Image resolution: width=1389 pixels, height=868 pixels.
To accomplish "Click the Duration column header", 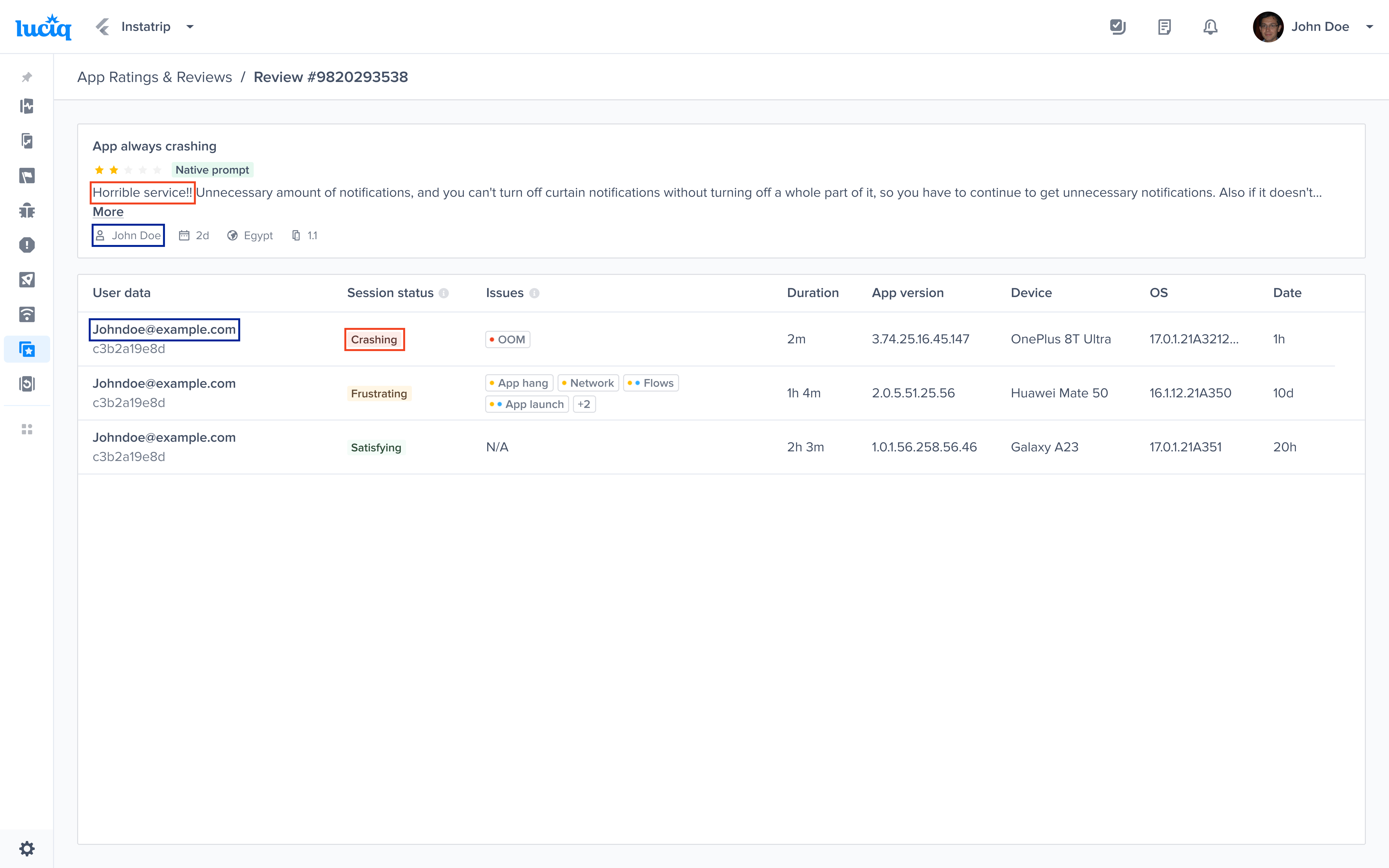I will point(813,293).
